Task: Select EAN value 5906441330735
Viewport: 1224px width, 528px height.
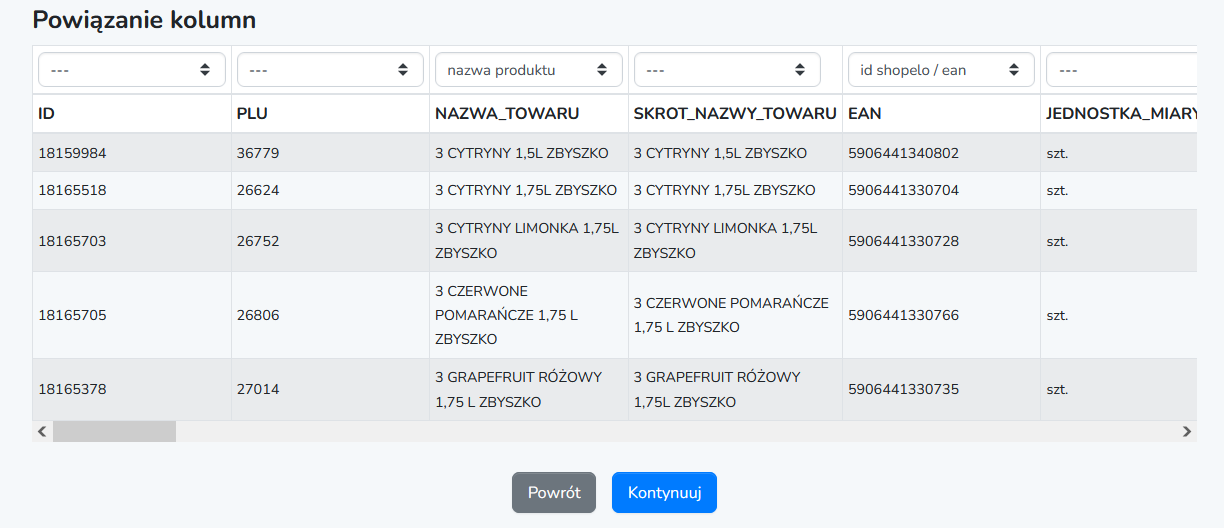Action: tap(903, 389)
